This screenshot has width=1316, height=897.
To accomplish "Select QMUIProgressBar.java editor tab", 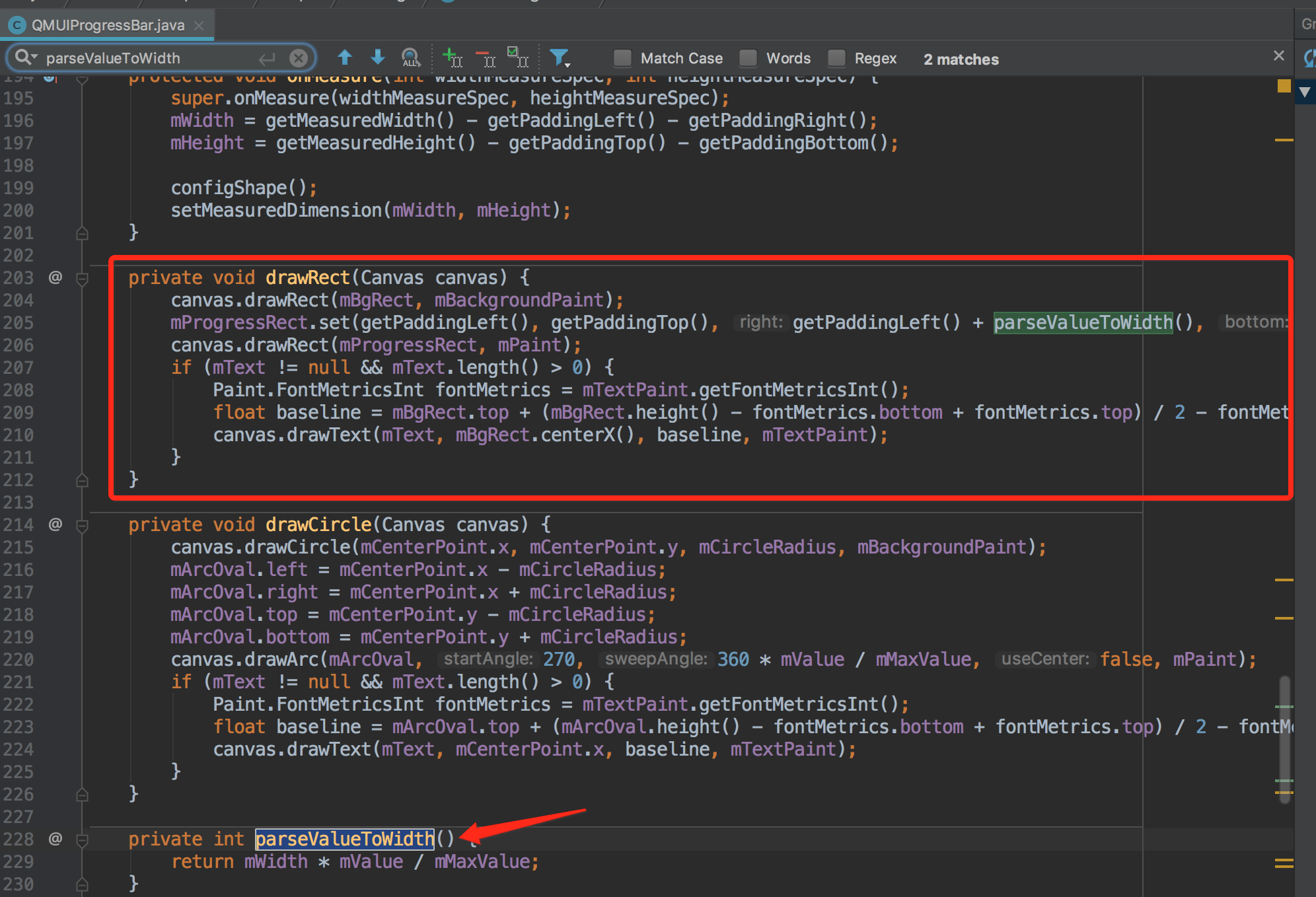I will [x=107, y=25].
